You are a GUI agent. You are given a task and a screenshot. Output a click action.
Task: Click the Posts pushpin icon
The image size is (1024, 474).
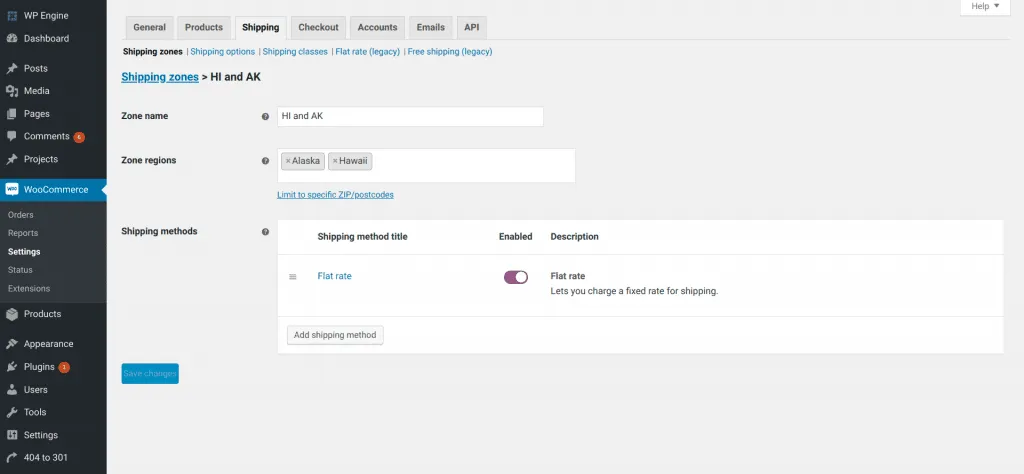point(12,69)
